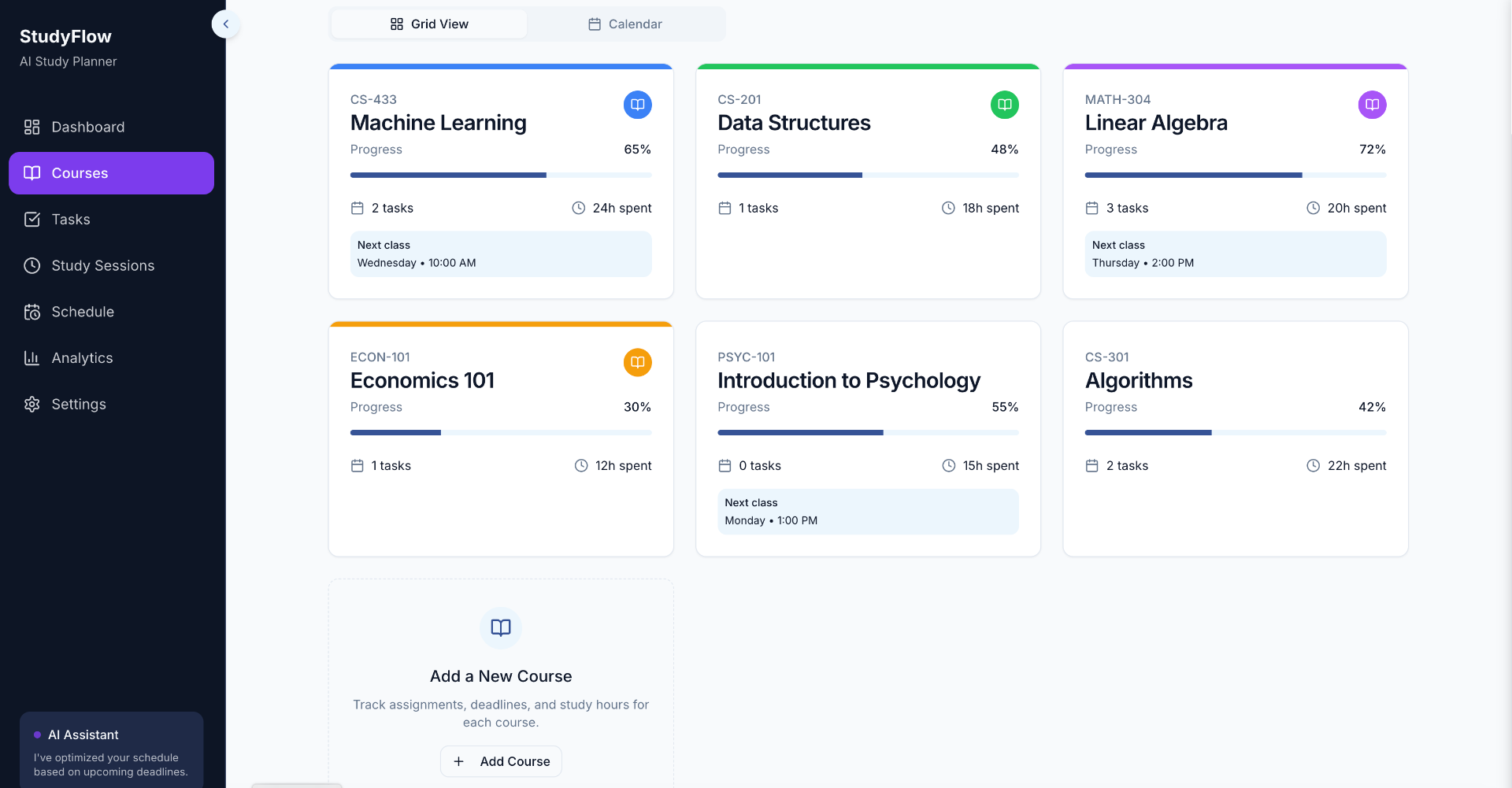Click the Analytics bar chart icon in sidebar
The height and width of the screenshot is (788, 1512).
pyautogui.click(x=31, y=358)
